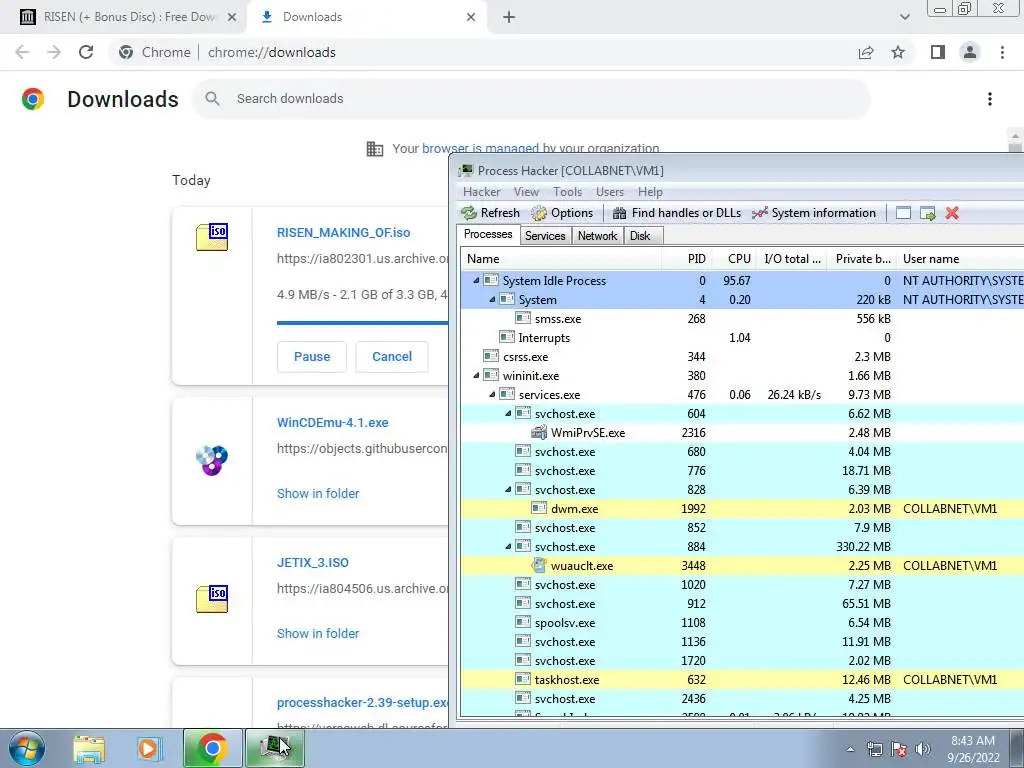Open File Explorer from taskbar
The width and height of the screenshot is (1024, 768).
89,748
